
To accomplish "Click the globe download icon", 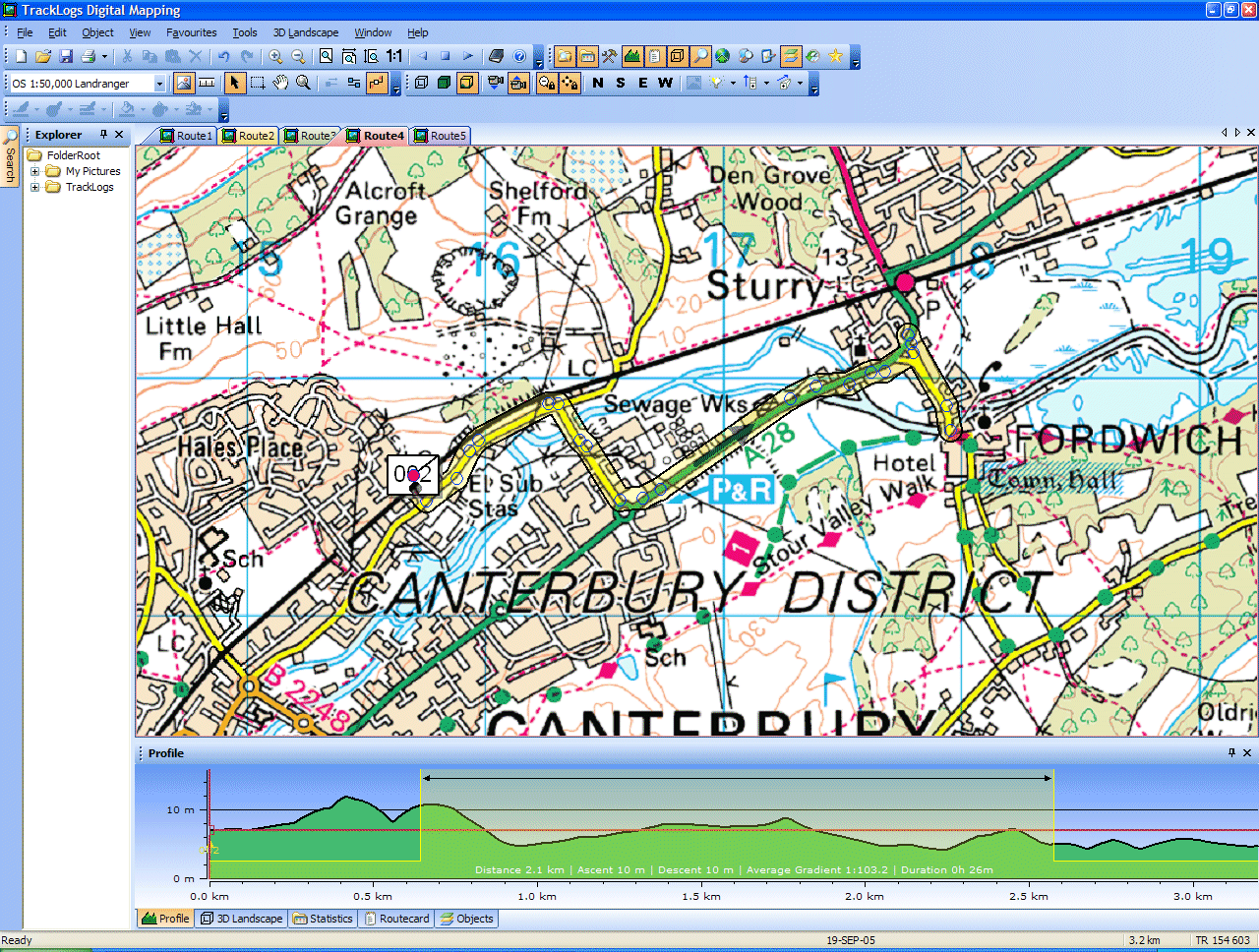I will point(722,56).
